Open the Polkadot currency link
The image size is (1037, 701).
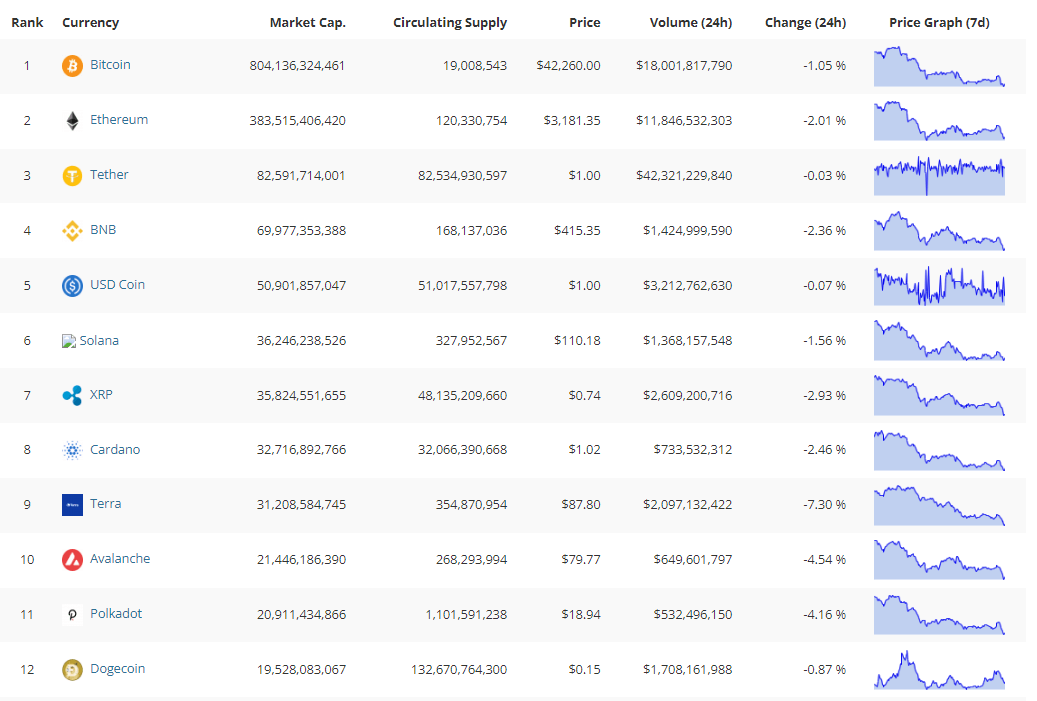click(x=116, y=613)
